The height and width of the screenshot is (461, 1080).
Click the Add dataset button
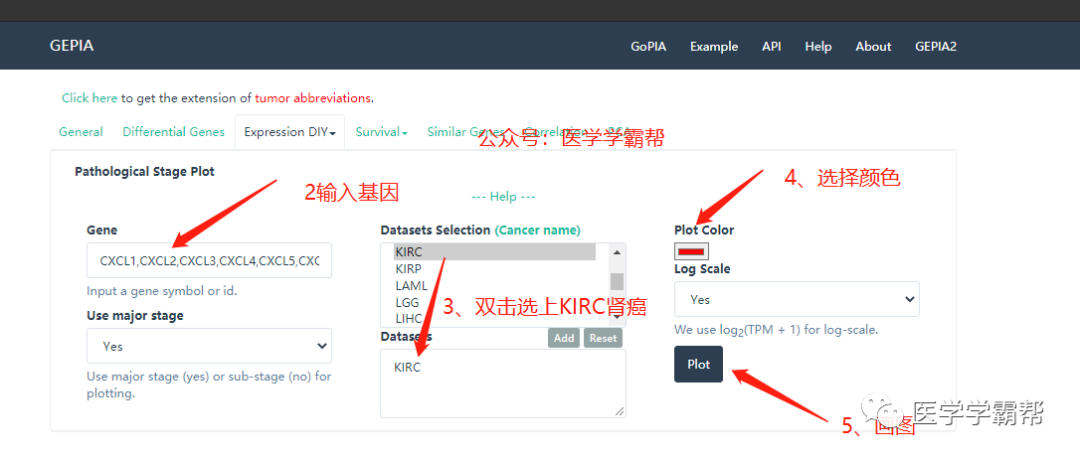coord(564,338)
